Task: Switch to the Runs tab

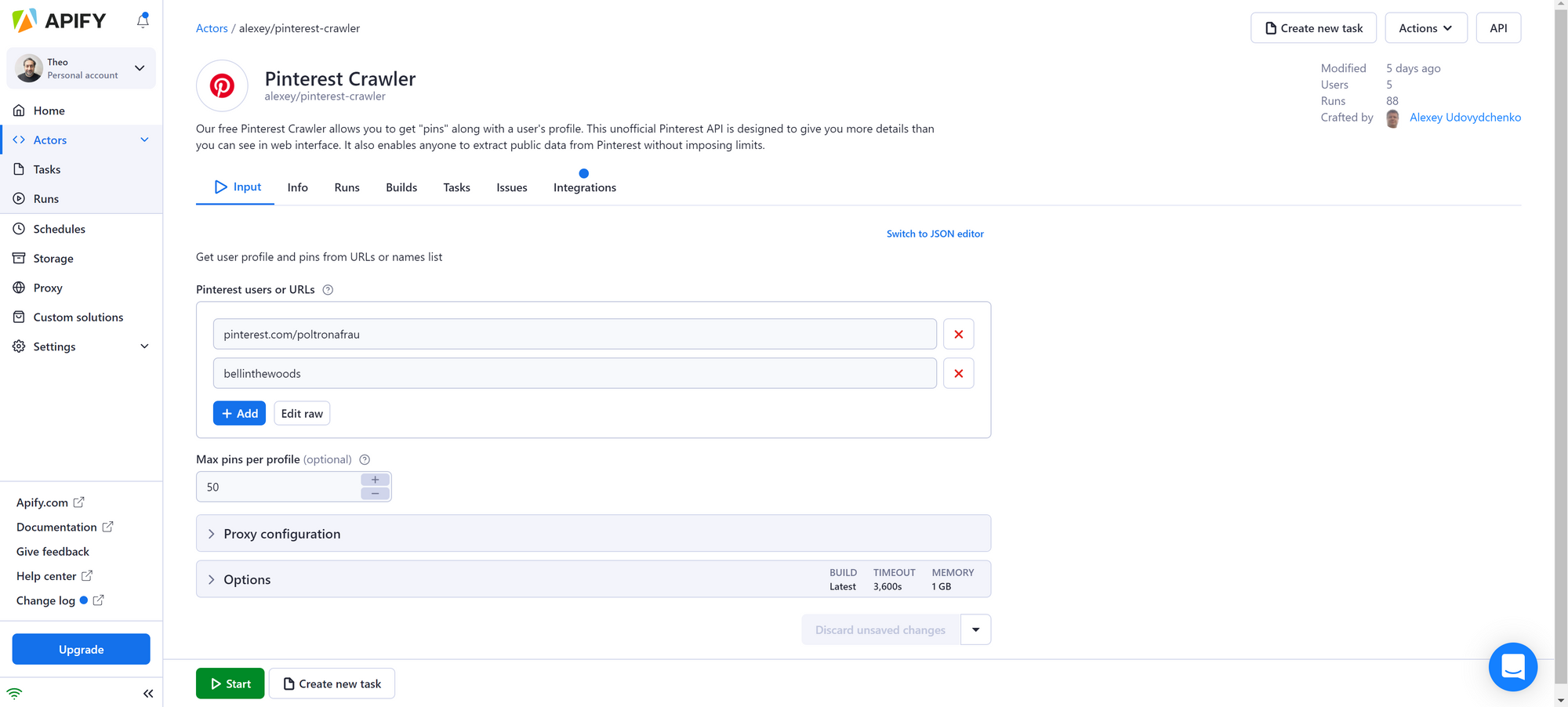Action: pyautogui.click(x=347, y=187)
